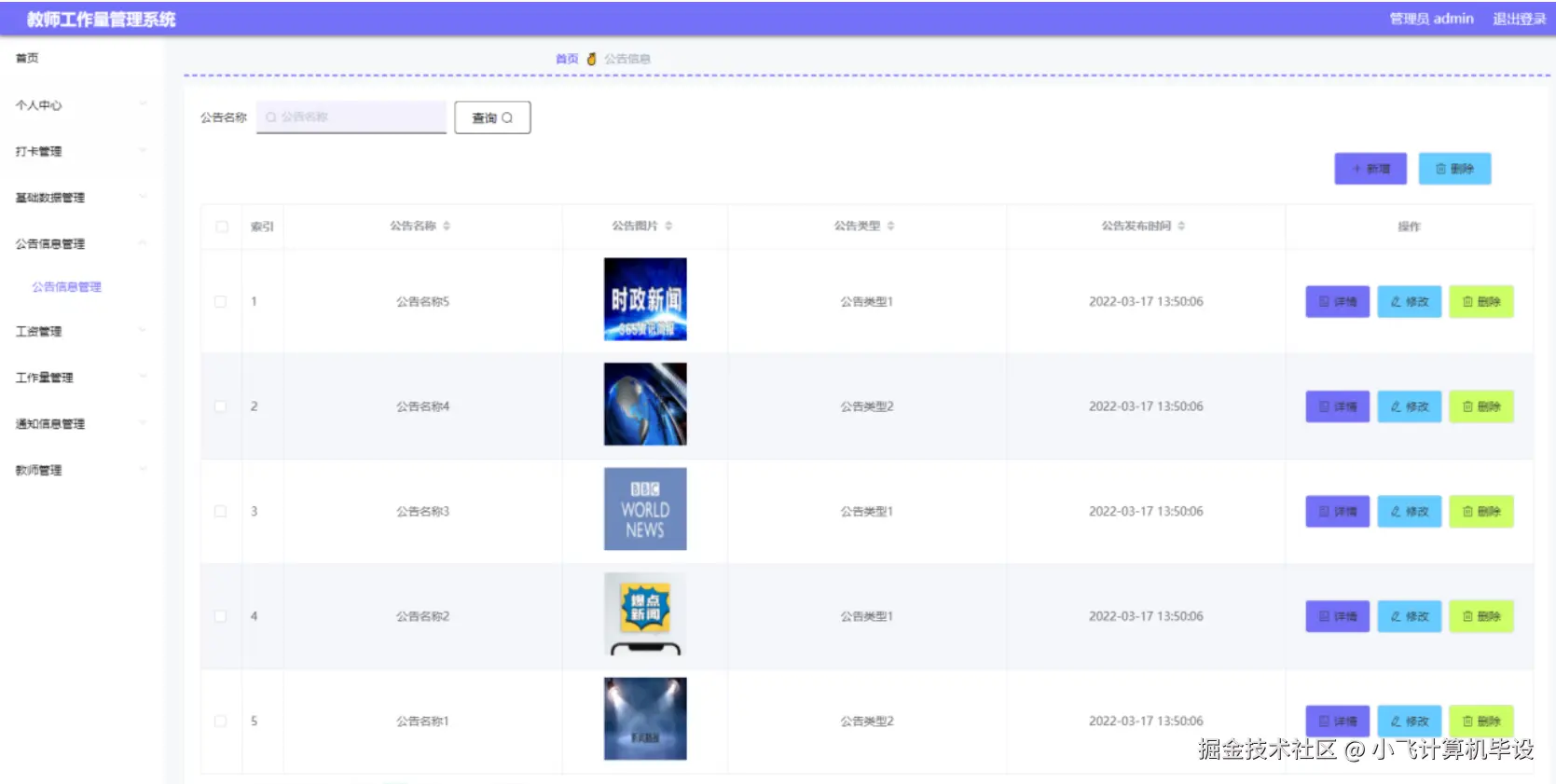Check the checkbox for row 公告名称3
Screen dimensions: 1556x784
pos(221,512)
